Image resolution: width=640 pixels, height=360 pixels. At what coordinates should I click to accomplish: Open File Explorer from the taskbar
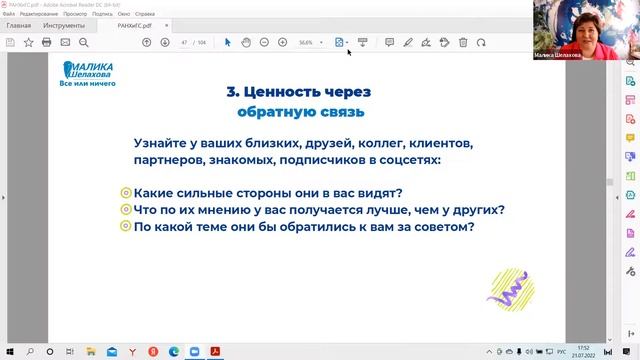click(x=91, y=351)
